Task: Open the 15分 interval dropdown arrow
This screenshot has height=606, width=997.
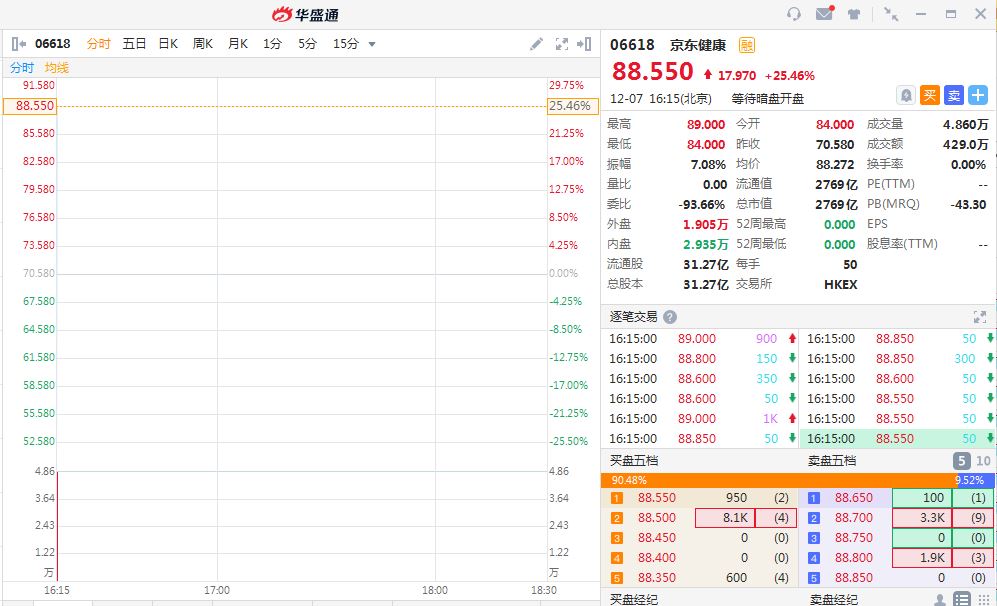Action: pos(372,44)
